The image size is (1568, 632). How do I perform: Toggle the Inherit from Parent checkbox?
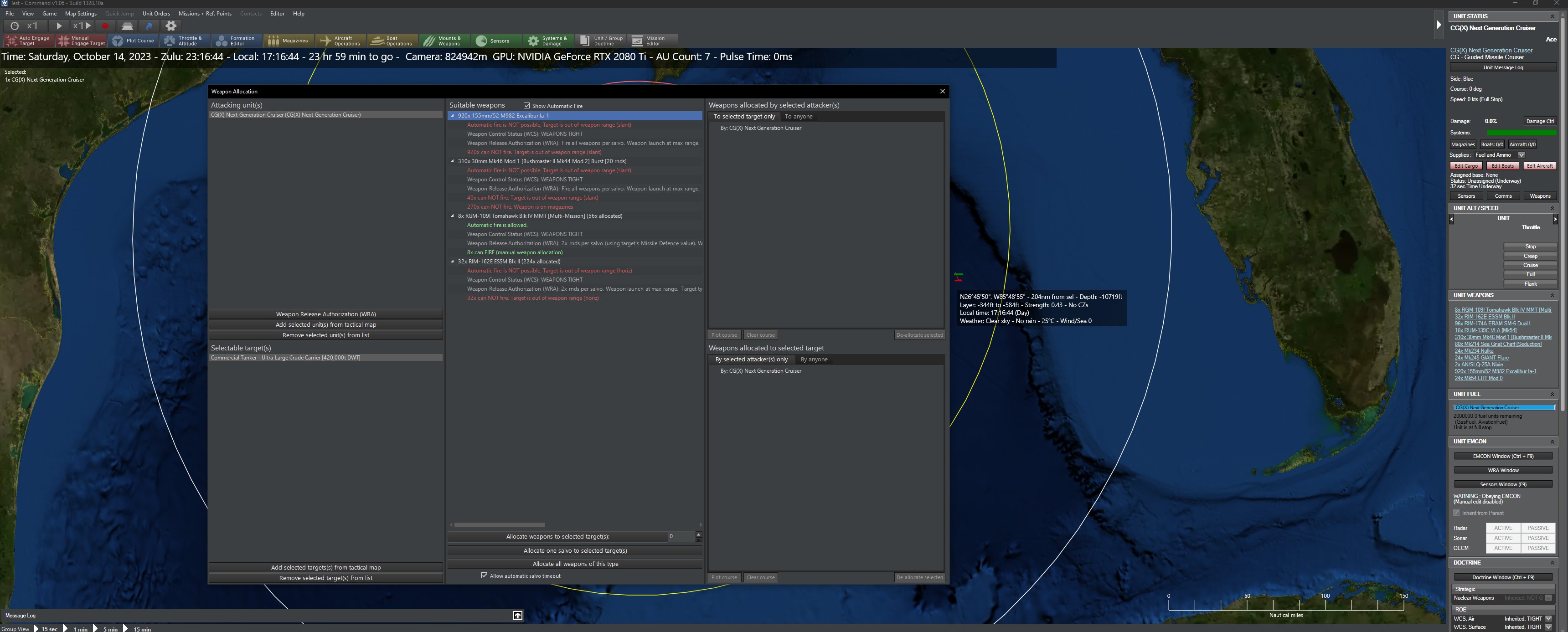[x=1457, y=513]
